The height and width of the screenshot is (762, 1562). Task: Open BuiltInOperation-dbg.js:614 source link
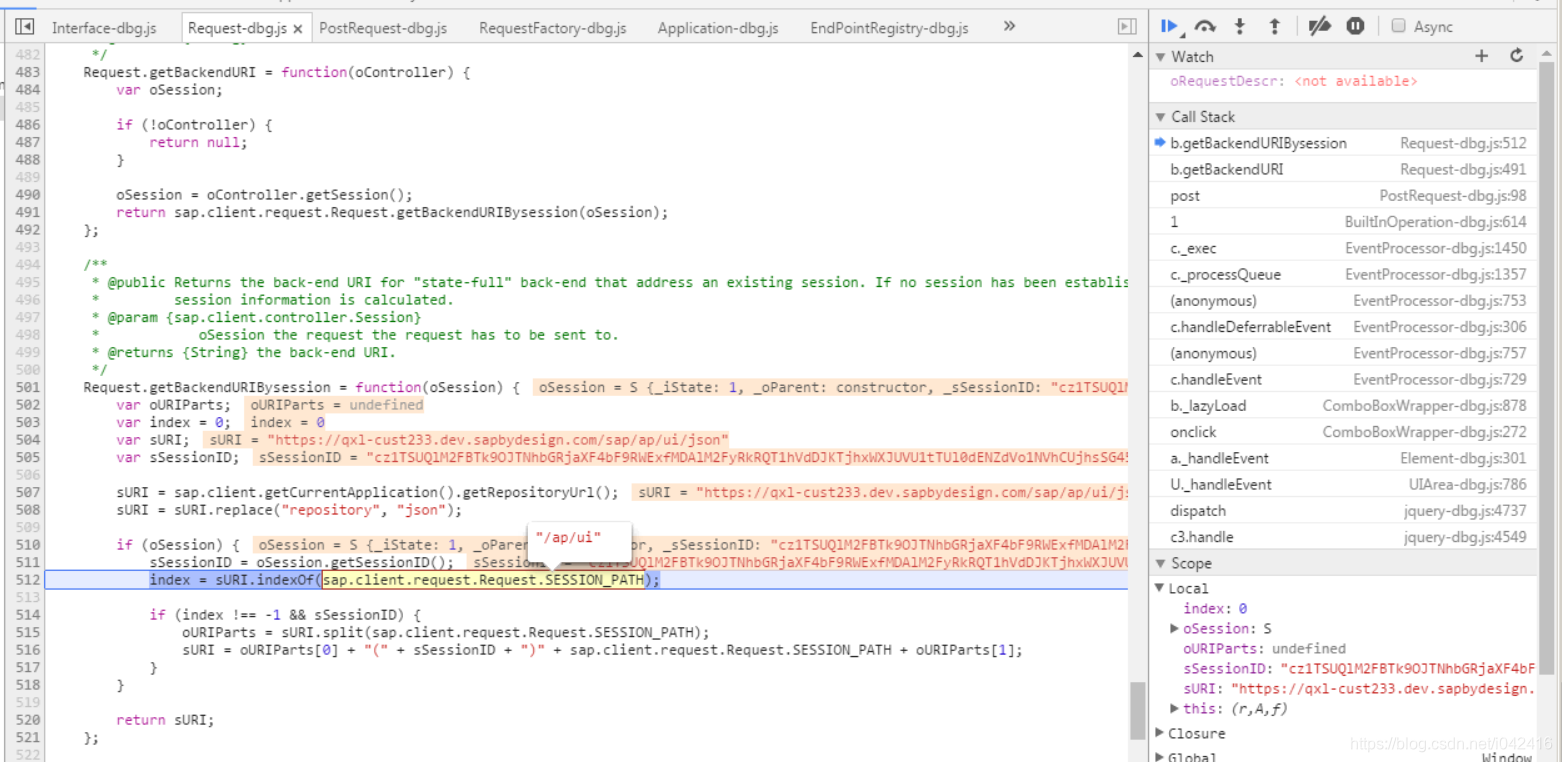[1435, 222]
